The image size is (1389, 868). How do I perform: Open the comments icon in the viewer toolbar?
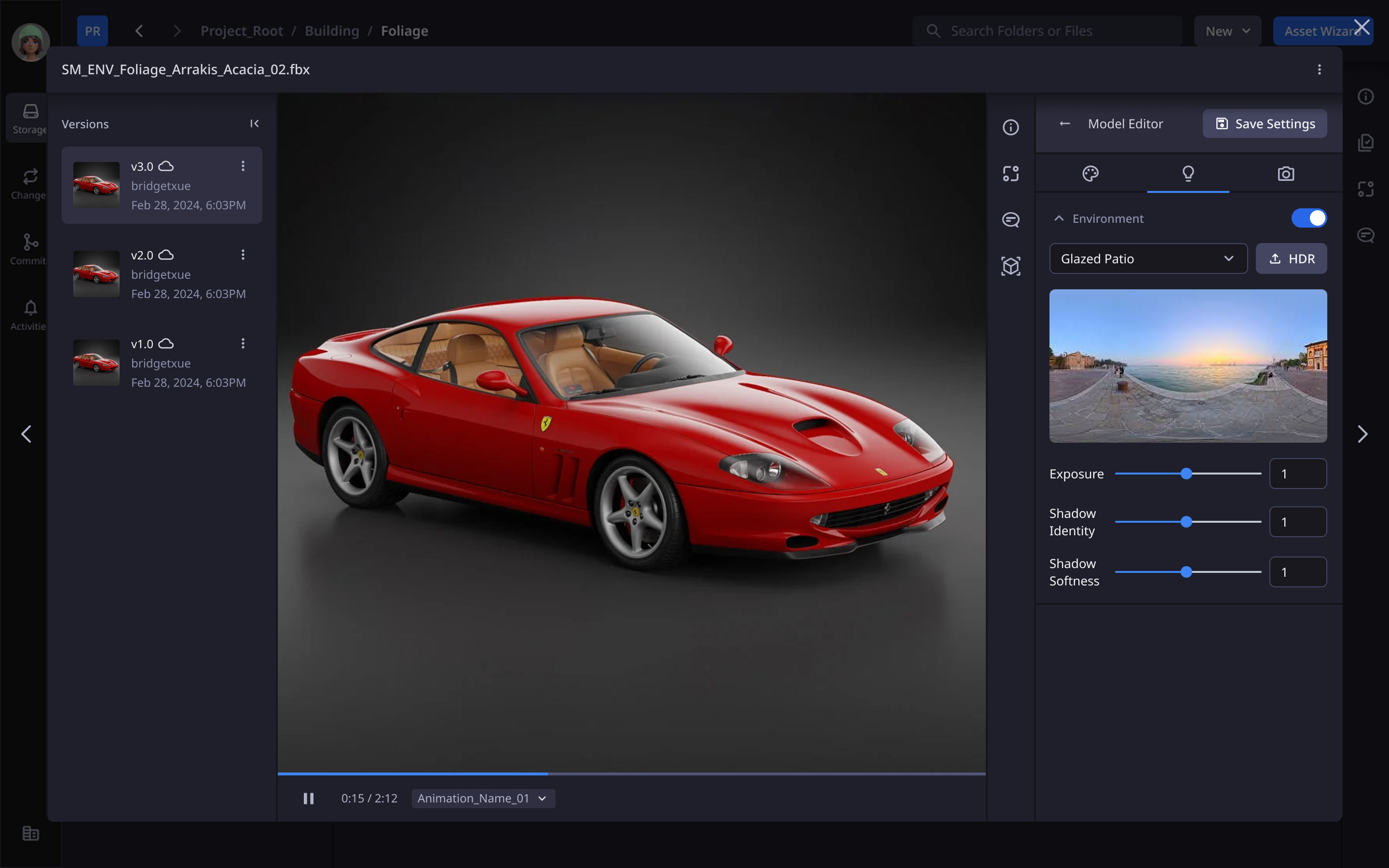[x=1010, y=220]
